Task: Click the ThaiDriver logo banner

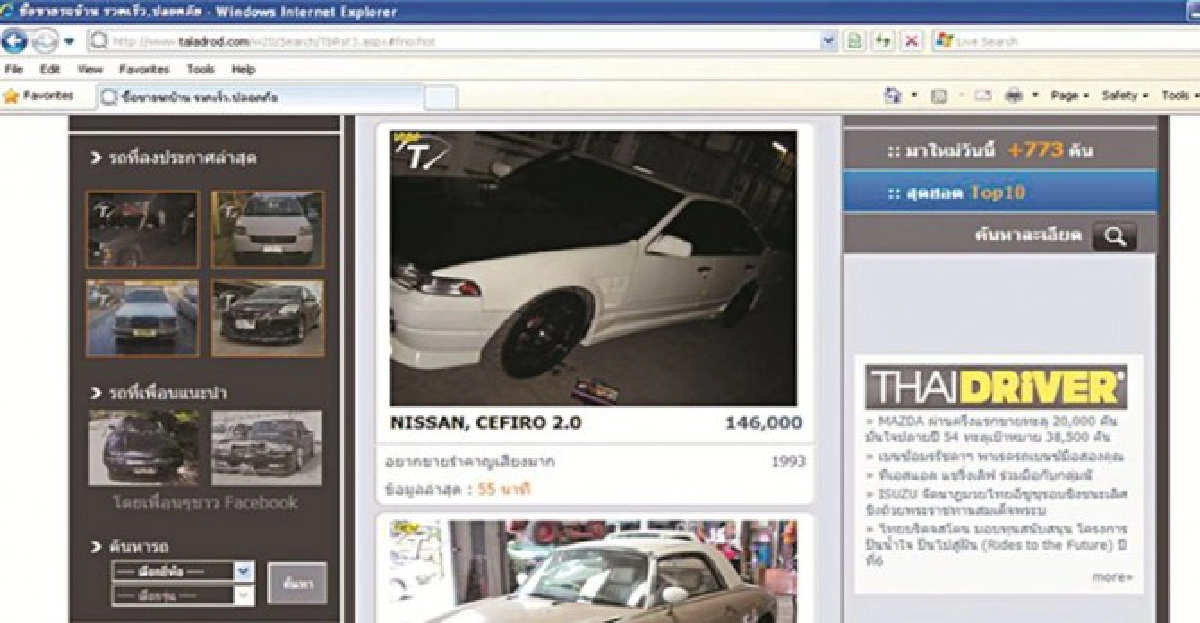Action: pos(996,386)
